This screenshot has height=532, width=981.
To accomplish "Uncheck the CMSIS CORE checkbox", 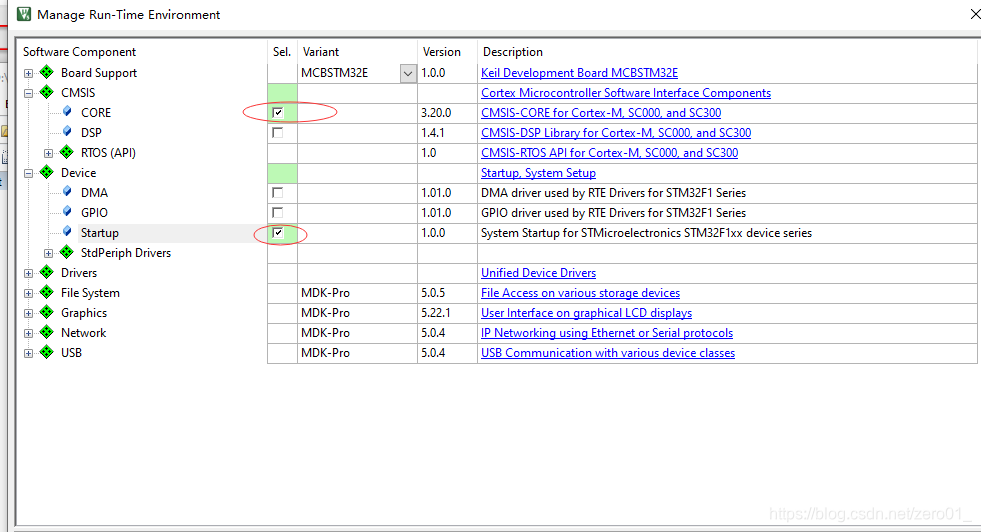I will tap(278, 113).
